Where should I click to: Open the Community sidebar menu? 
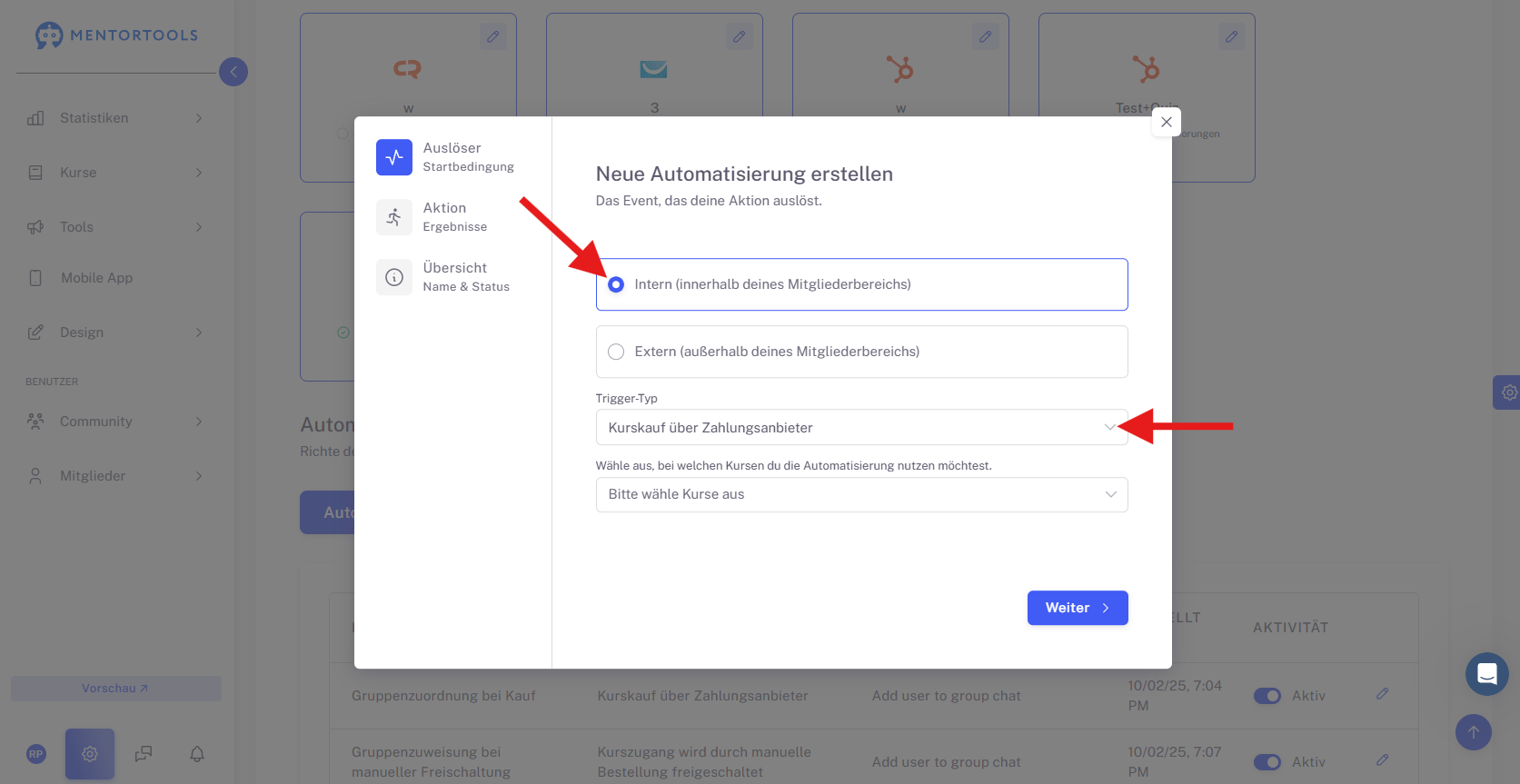click(114, 422)
